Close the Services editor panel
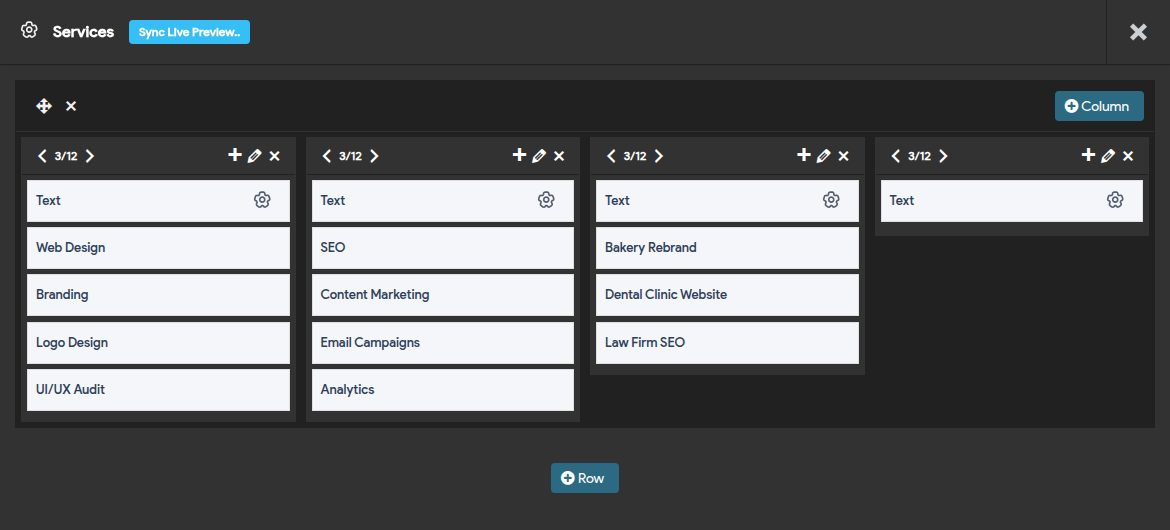The width and height of the screenshot is (1170, 530). (x=1138, y=32)
